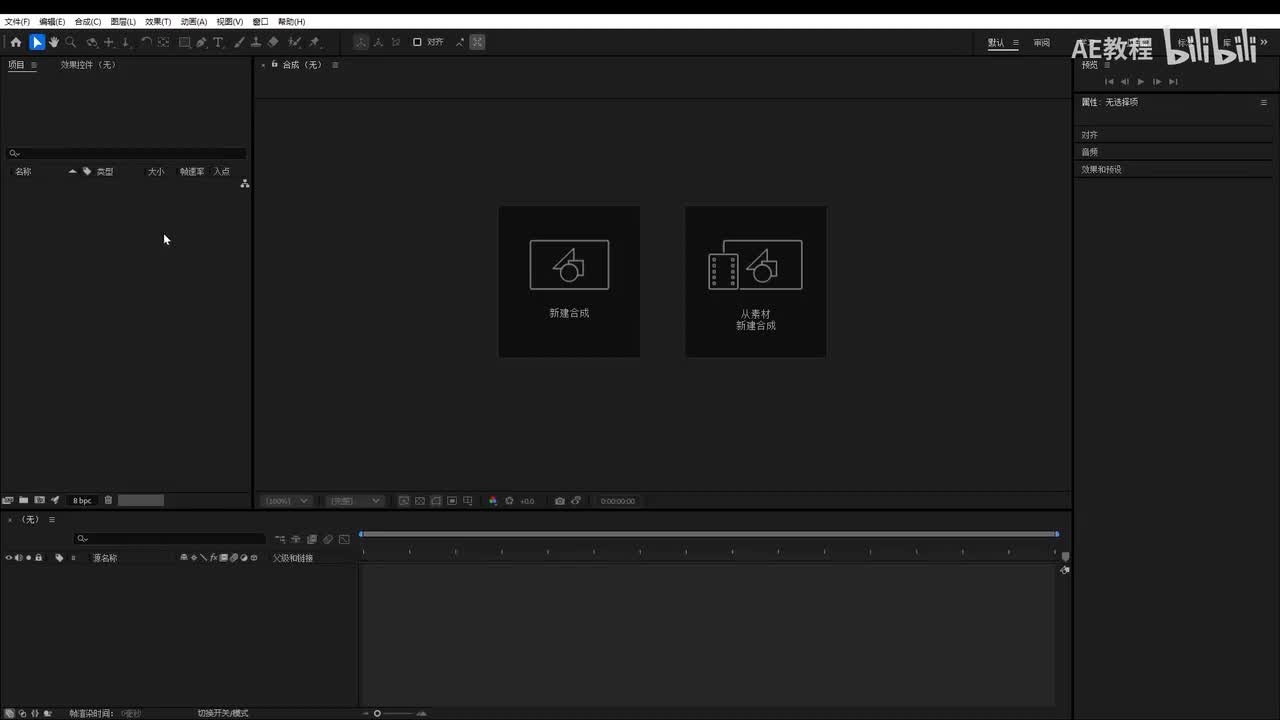Step to previous frame in Preview panel

click(x=1125, y=82)
